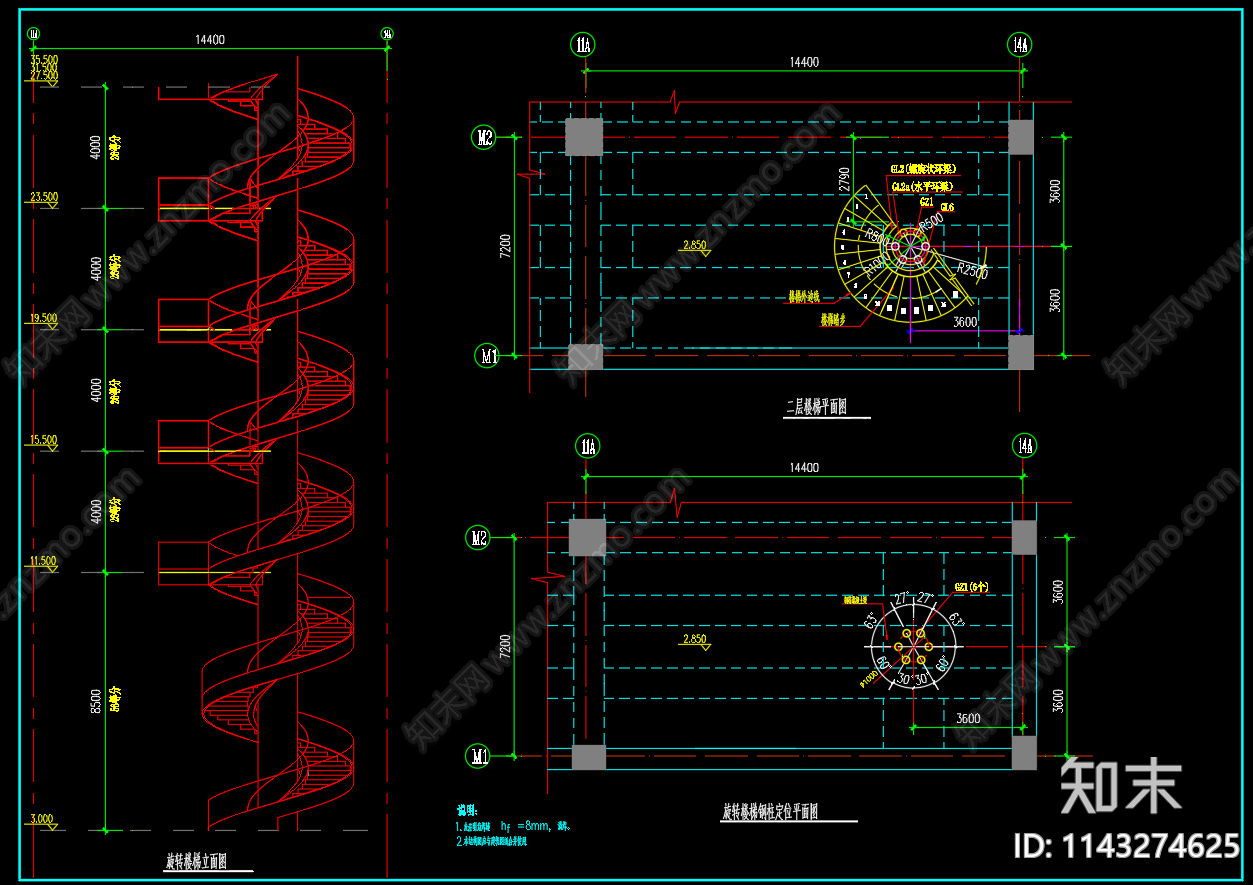This screenshot has height=885, width=1253.
Task: Select the "楼梯外边线" leader label
Action: click(804, 297)
